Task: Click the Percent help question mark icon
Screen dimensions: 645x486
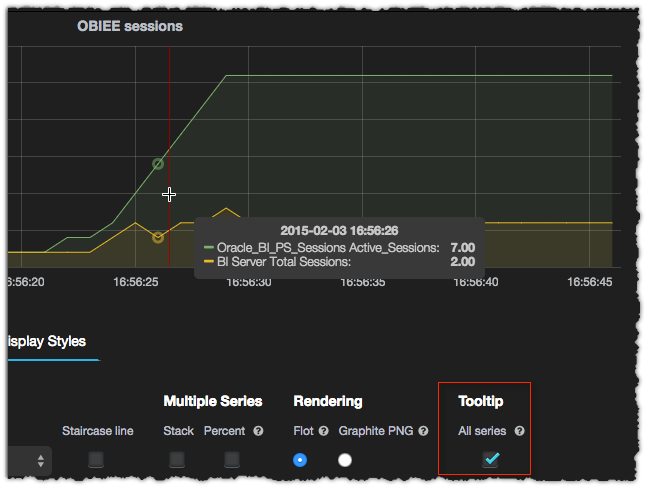Action: point(258,431)
